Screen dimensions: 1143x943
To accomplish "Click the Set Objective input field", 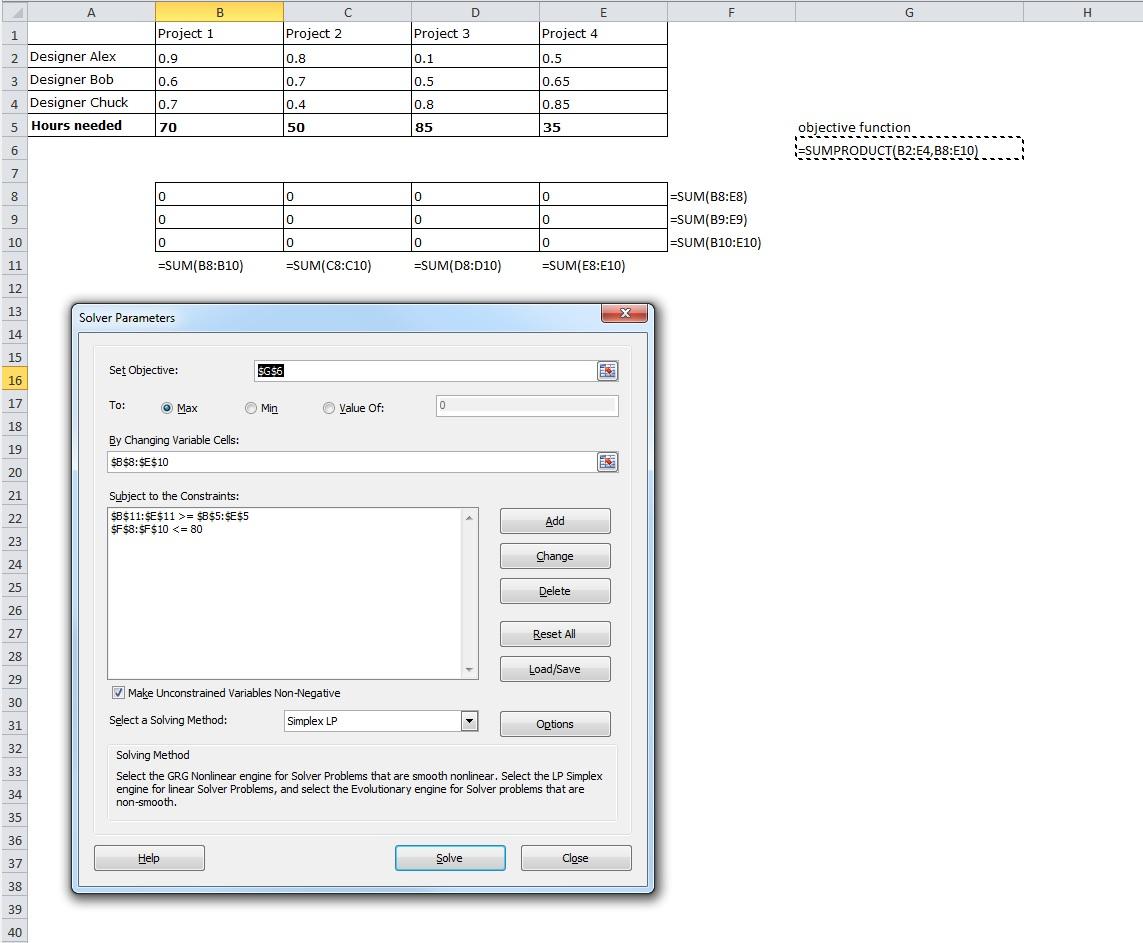I will click(x=425, y=371).
